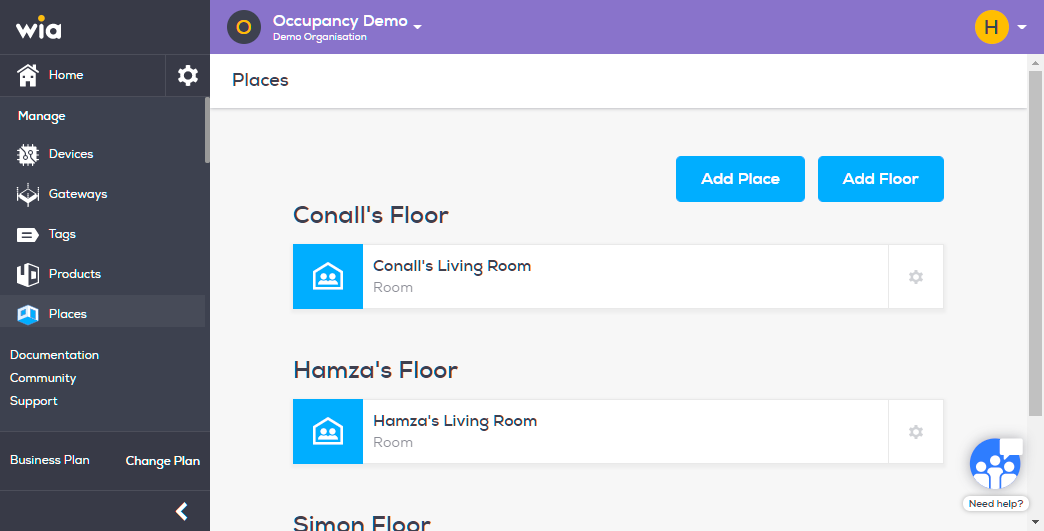
Task: Click Change Plan link
Action: [162, 460]
